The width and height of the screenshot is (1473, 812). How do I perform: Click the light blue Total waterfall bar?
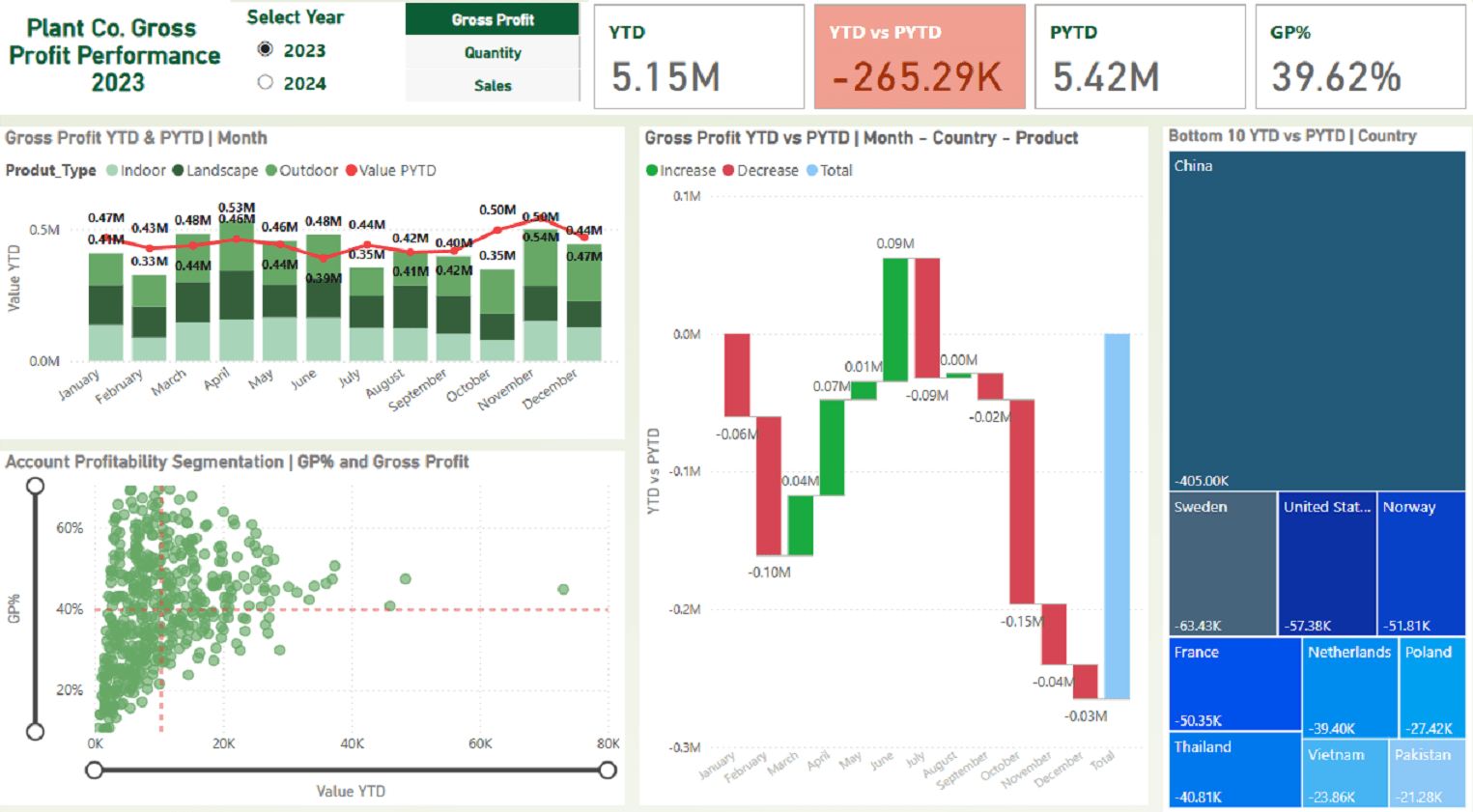pos(1117,516)
